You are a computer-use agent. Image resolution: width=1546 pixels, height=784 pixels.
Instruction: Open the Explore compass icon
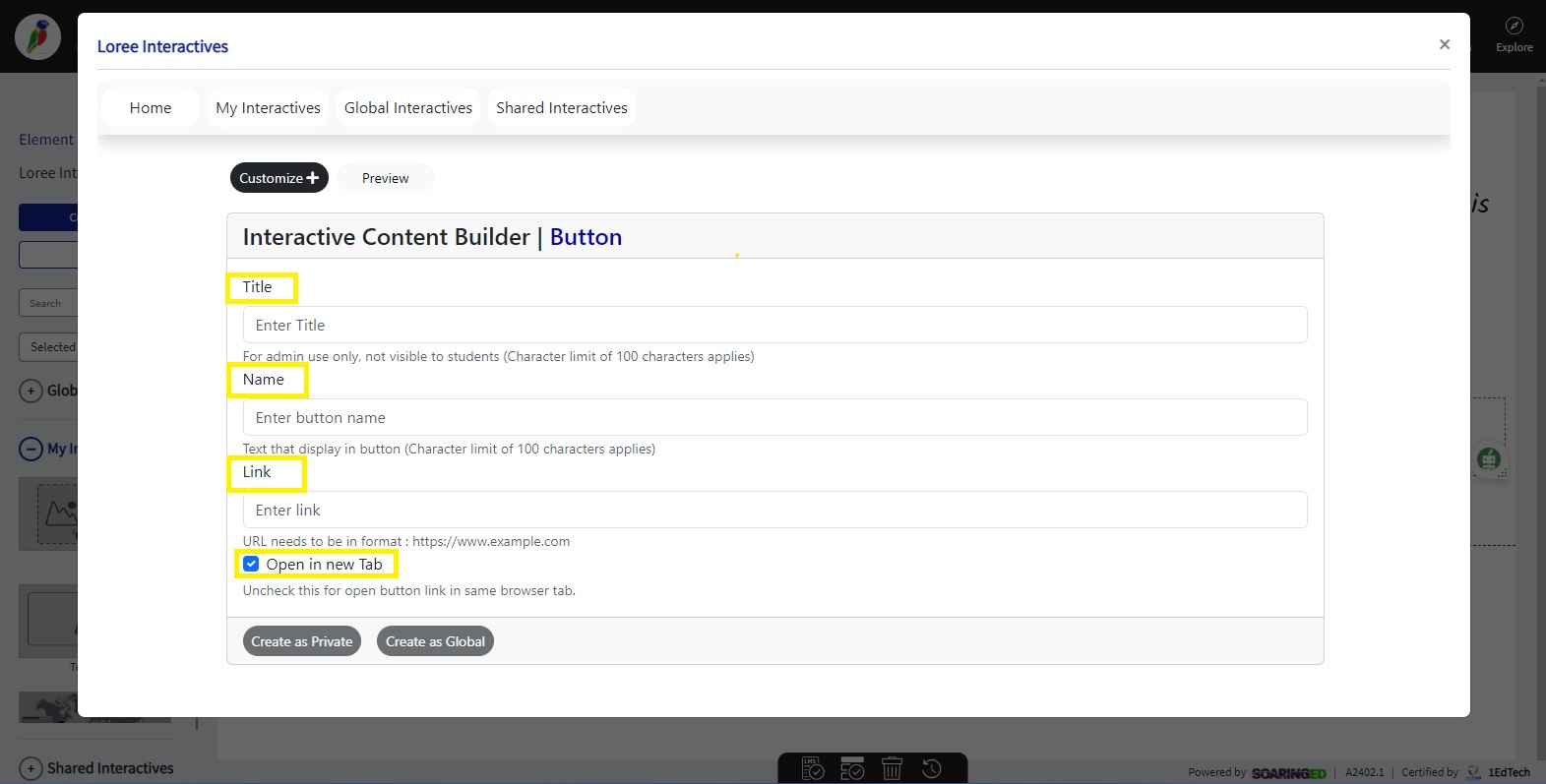pos(1515,27)
